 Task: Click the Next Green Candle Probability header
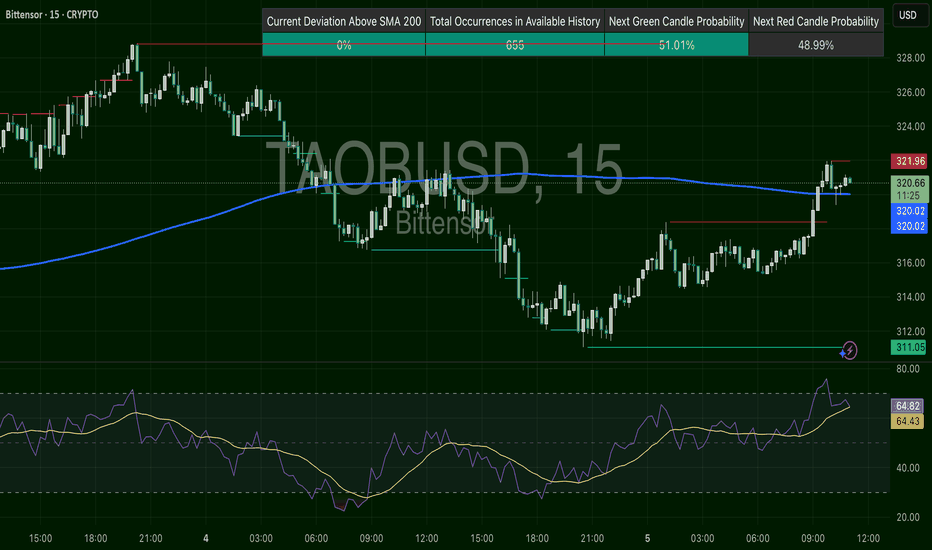(x=676, y=21)
